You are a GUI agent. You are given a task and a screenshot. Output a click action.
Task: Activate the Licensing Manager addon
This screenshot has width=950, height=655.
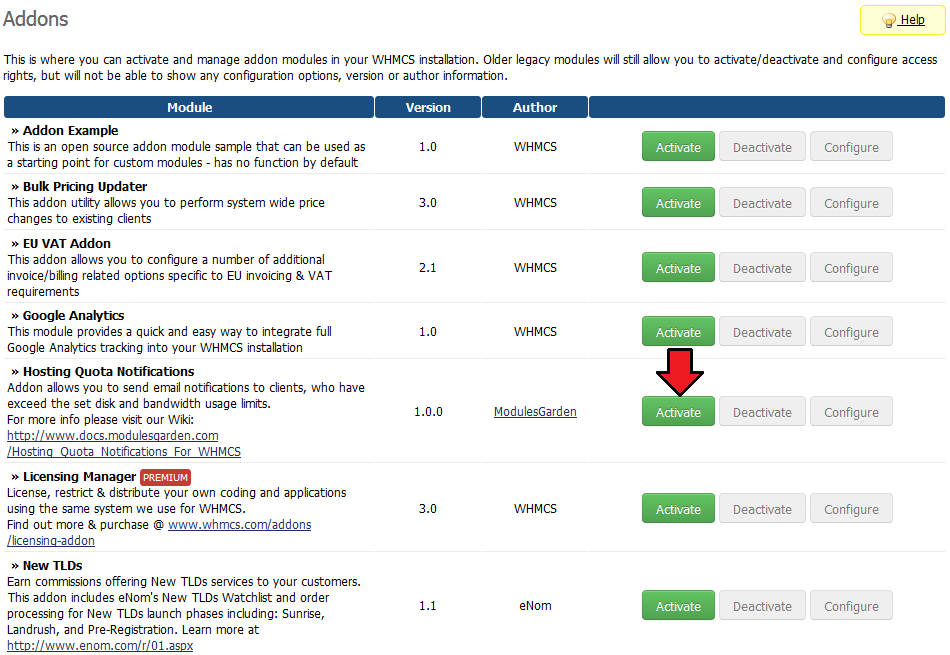678,508
